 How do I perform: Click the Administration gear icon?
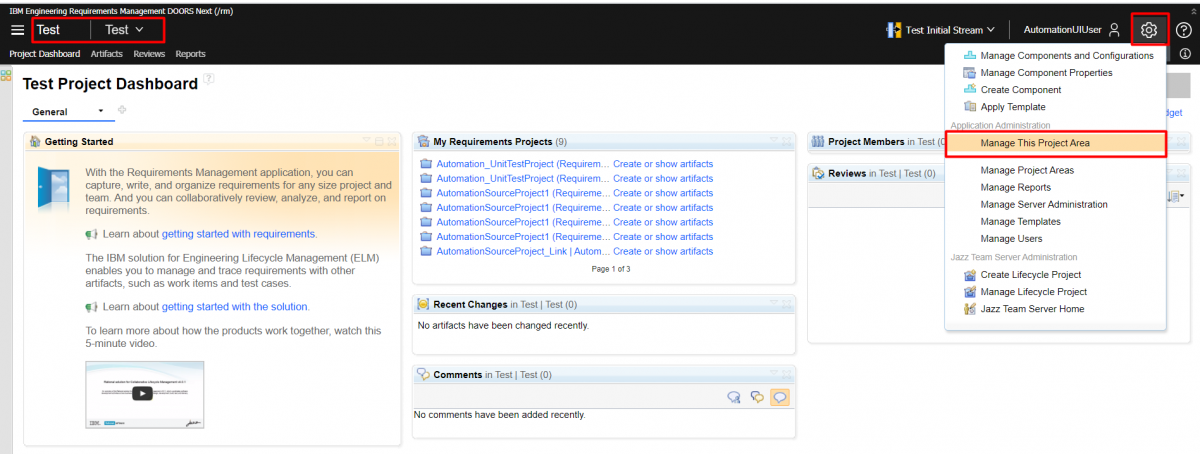pos(1149,30)
